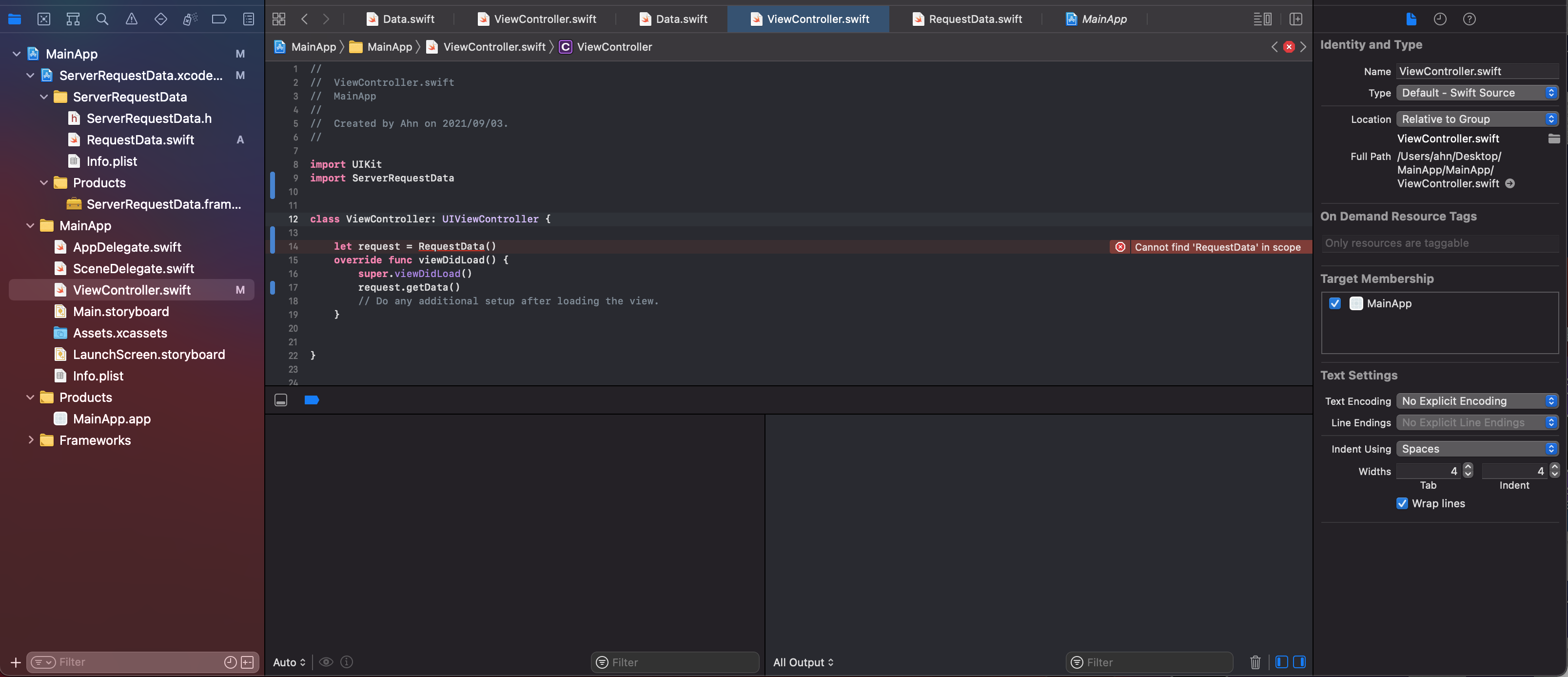Show the issue navigator warning icon

coord(132,19)
